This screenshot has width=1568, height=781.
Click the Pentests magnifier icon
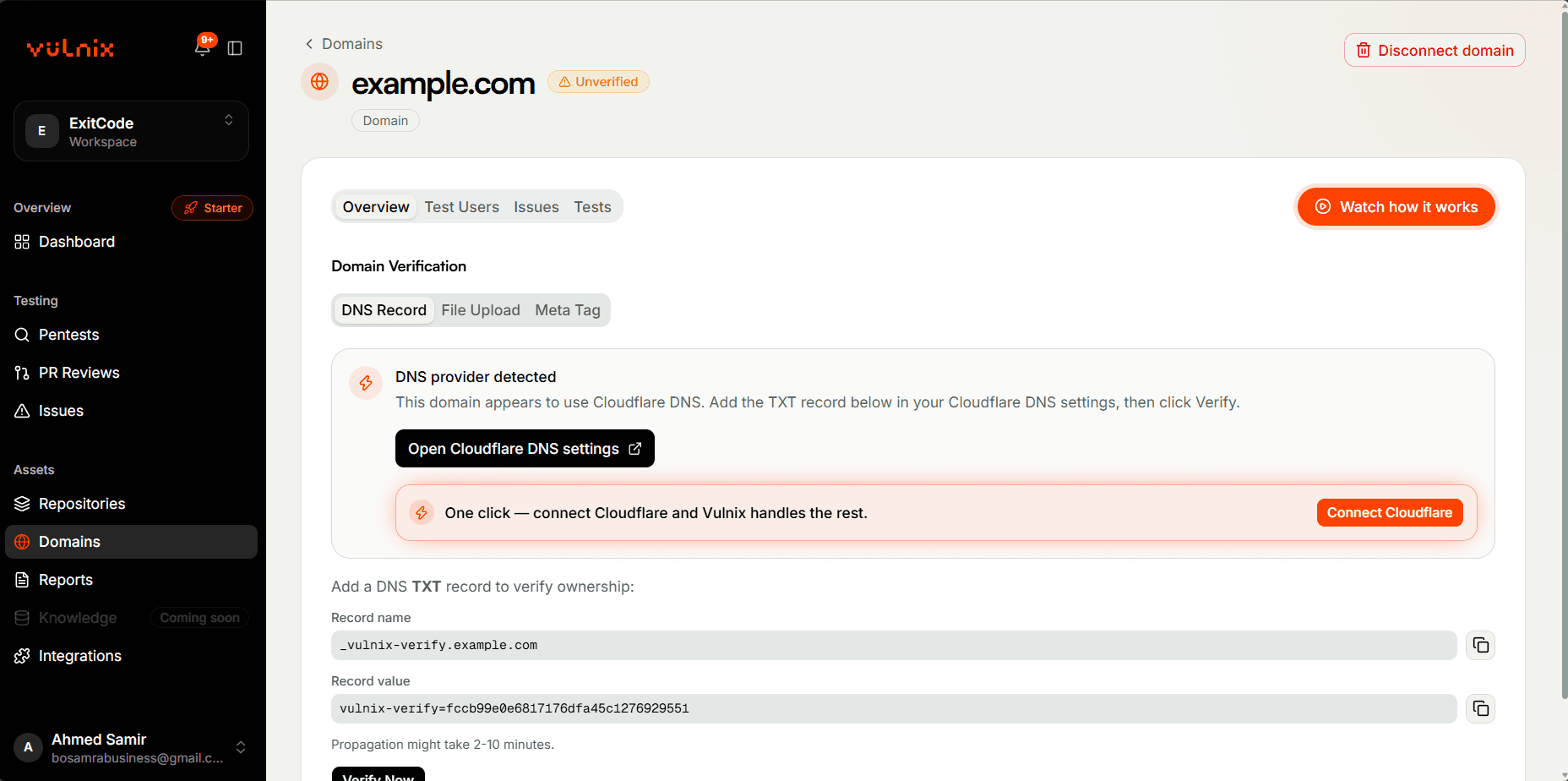(x=22, y=335)
